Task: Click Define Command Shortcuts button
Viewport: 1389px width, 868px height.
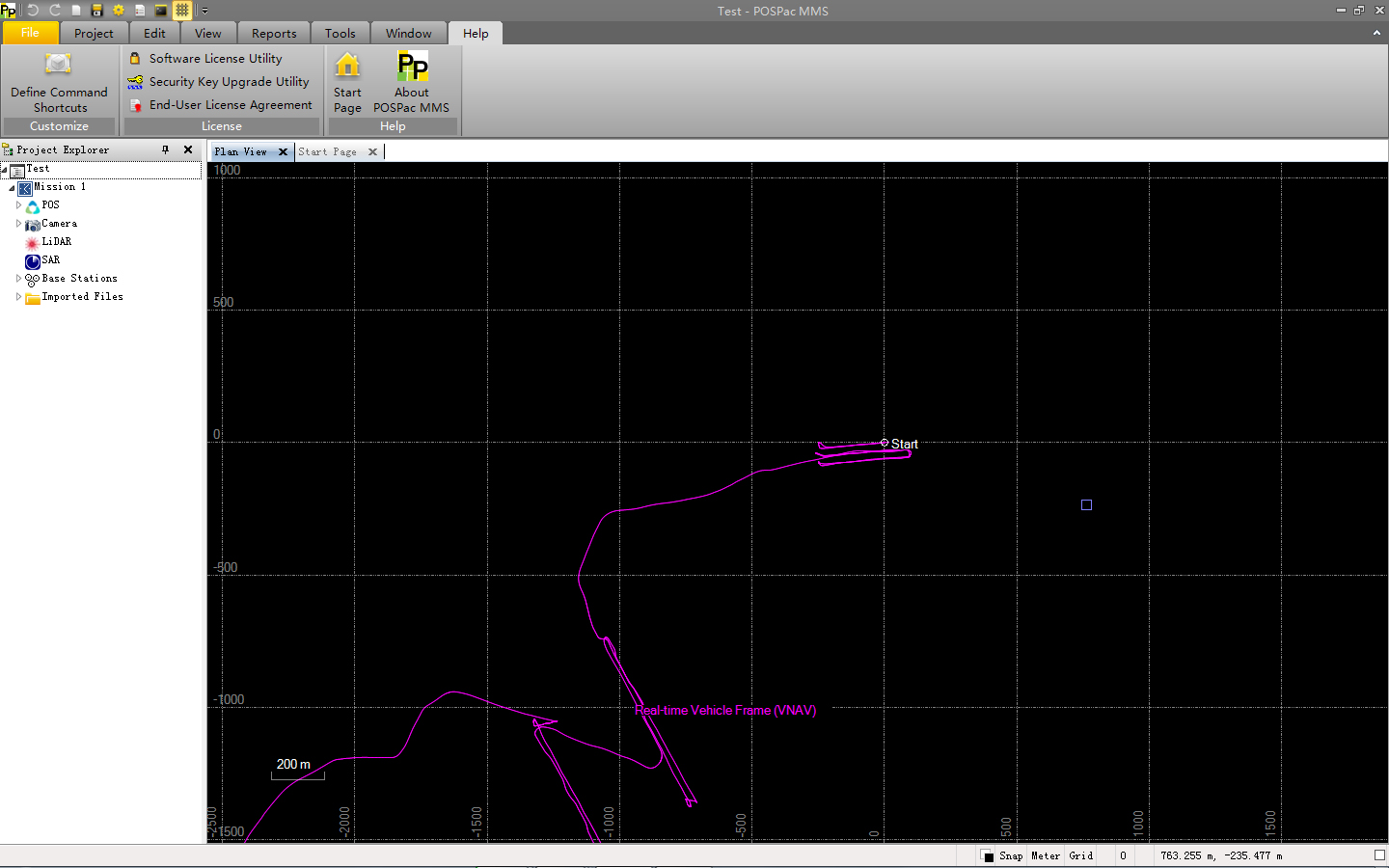Action: [x=59, y=83]
